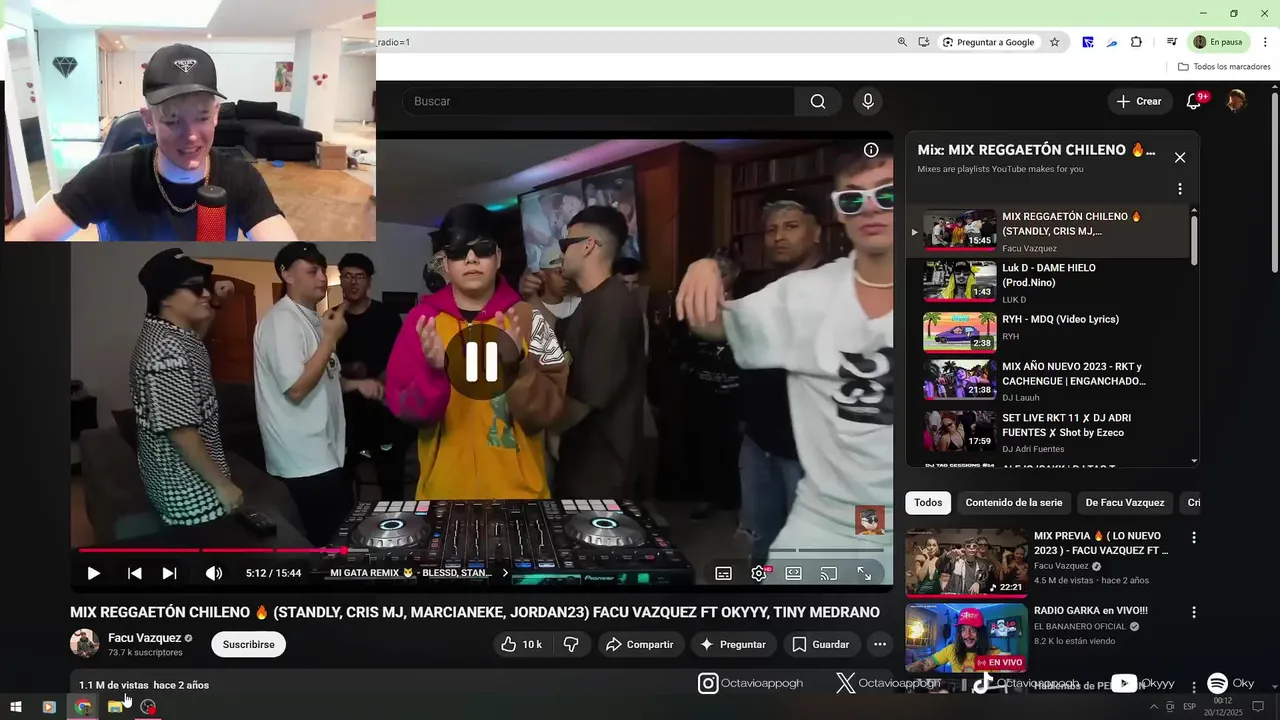Image resolution: width=1280 pixels, height=720 pixels.
Task: Click EL BANANERO OFICIAL channel name
Action: click(x=1080, y=627)
